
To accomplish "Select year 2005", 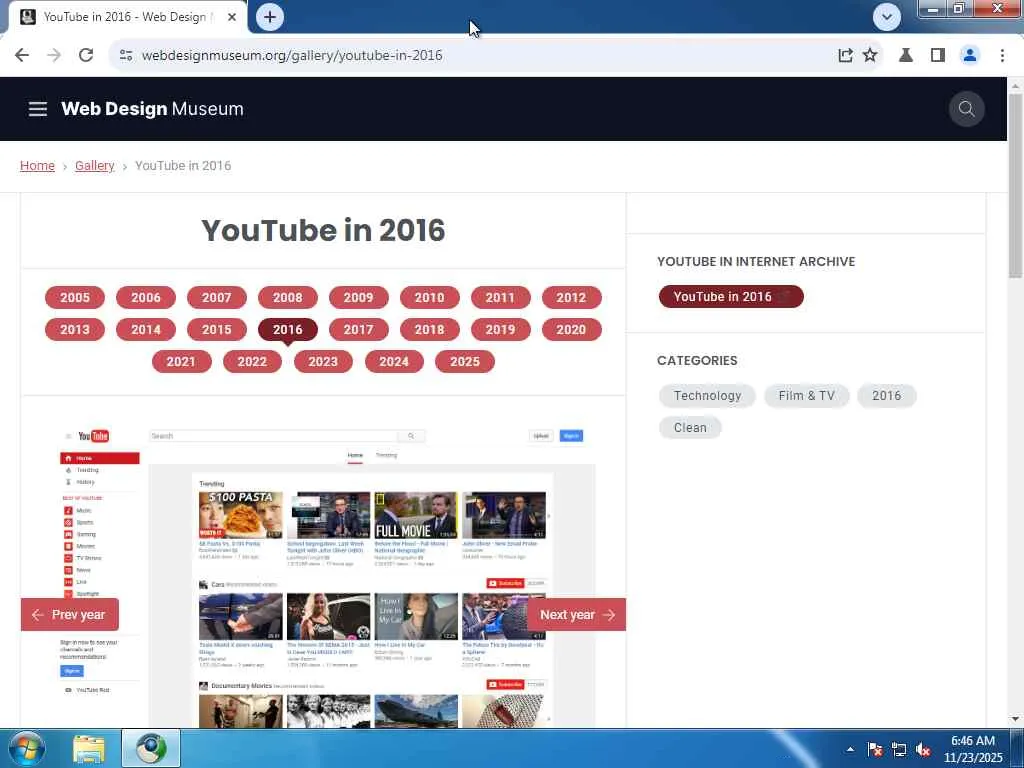I will 75,298.
